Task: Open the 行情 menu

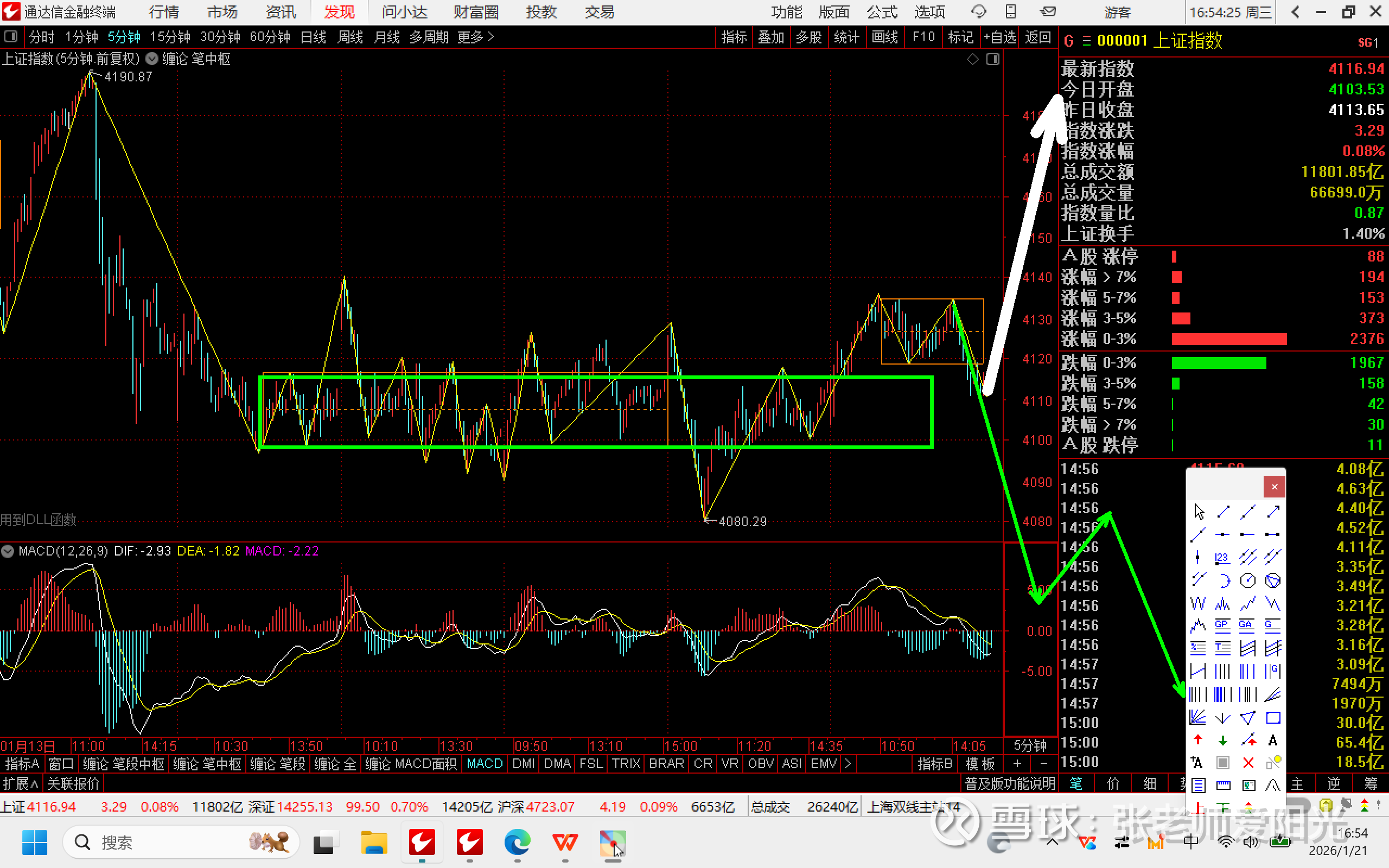Action: 163,12
